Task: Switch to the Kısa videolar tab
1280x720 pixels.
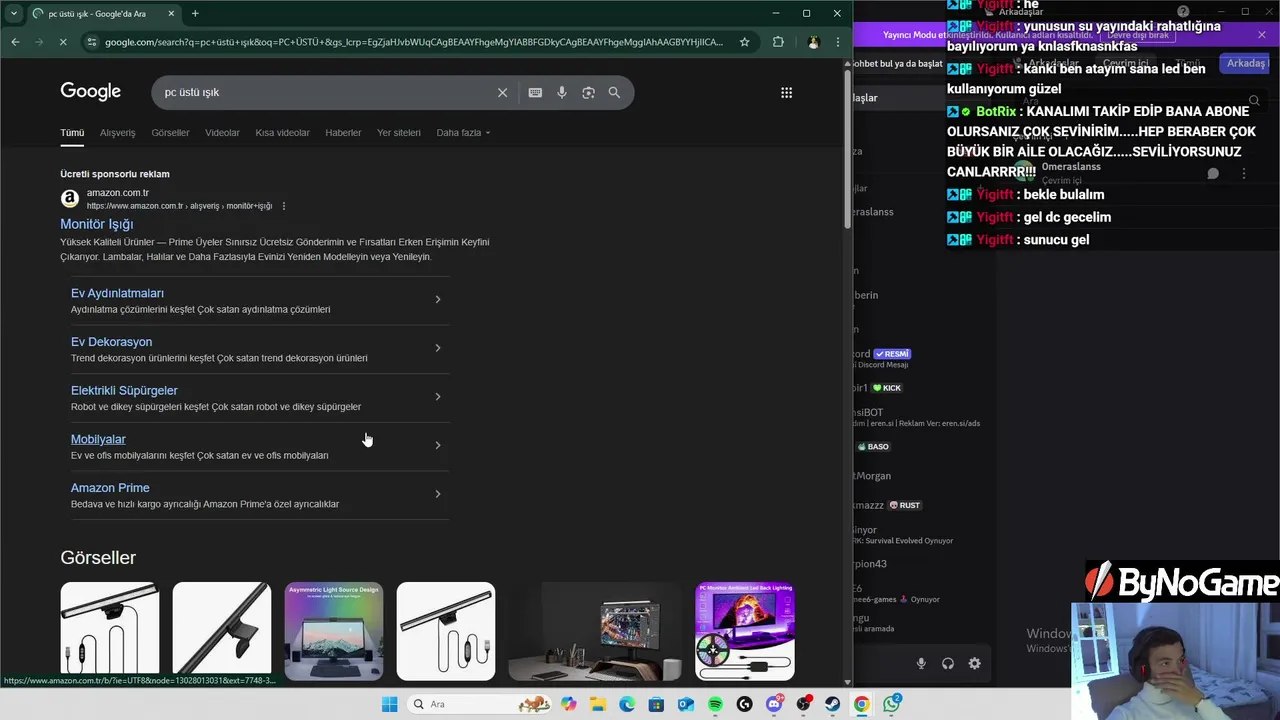Action: pyautogui.click(x=282, y=132)
